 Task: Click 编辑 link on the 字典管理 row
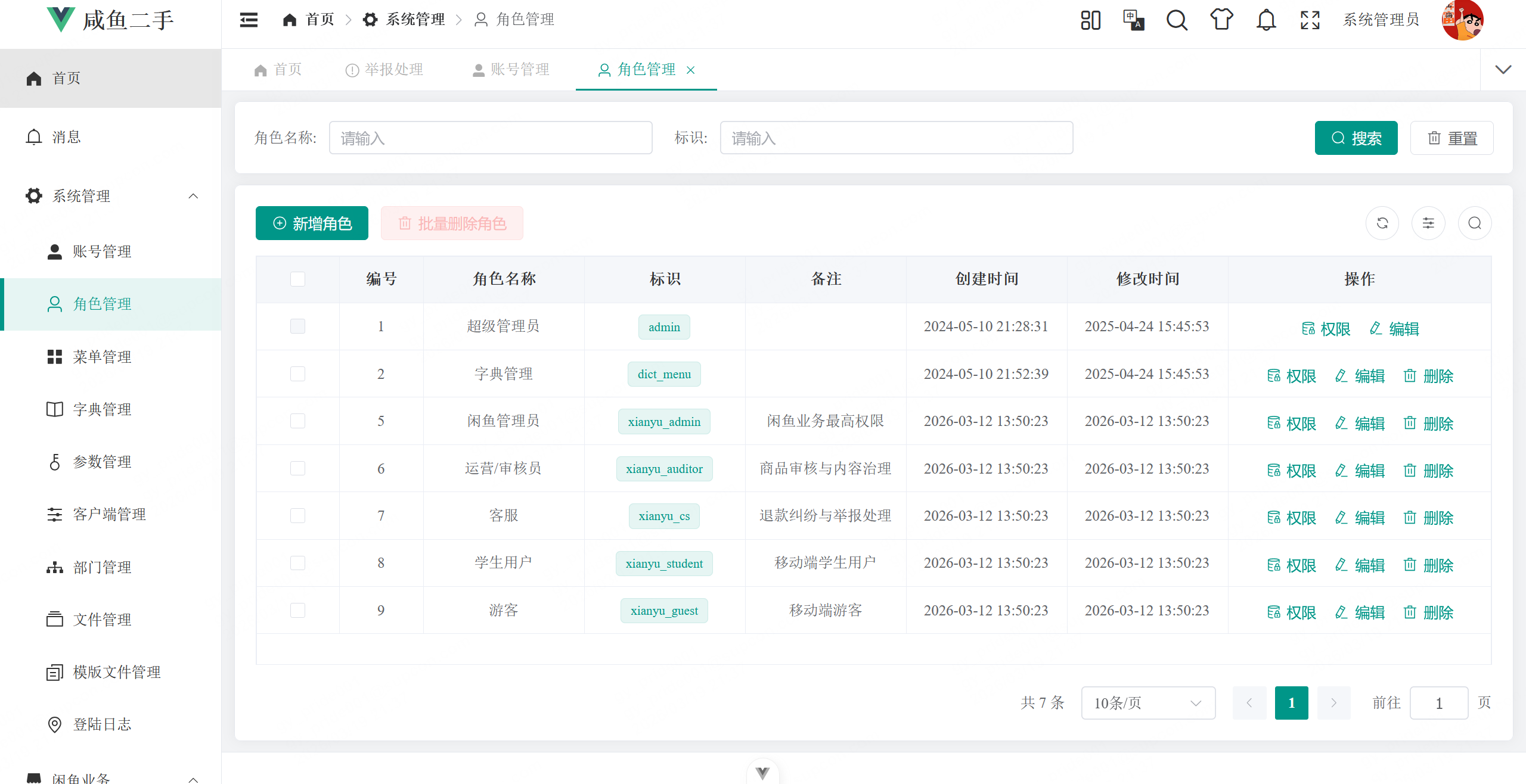1369,376
